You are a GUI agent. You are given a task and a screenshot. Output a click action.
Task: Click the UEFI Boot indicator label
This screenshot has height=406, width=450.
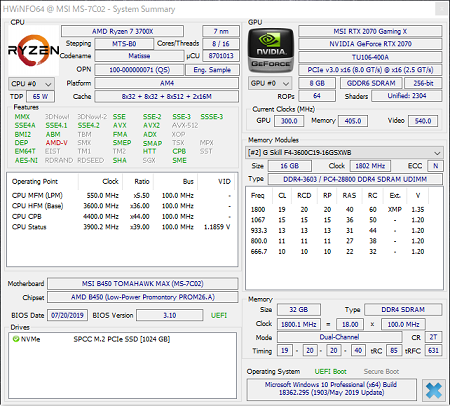[x=330, y=371]
